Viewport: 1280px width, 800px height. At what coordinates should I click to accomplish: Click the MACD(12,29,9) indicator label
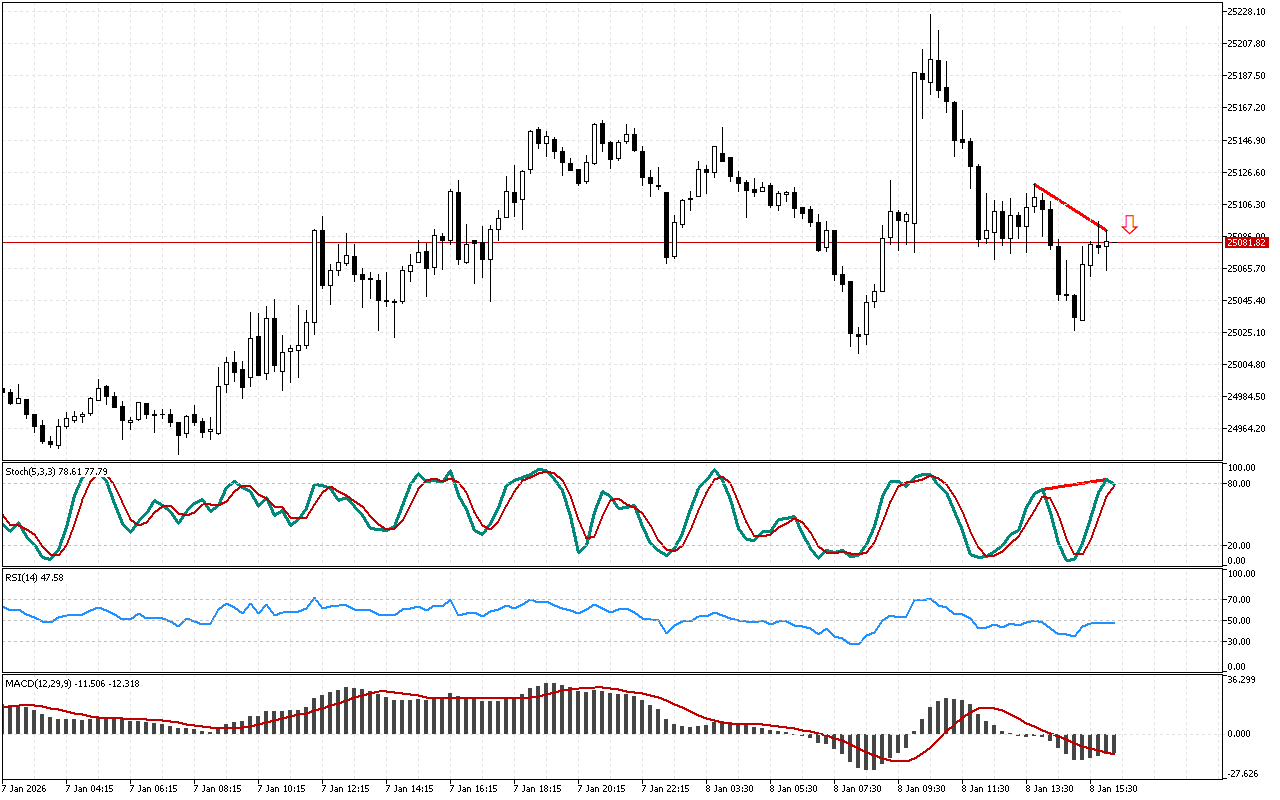(45, 682)
